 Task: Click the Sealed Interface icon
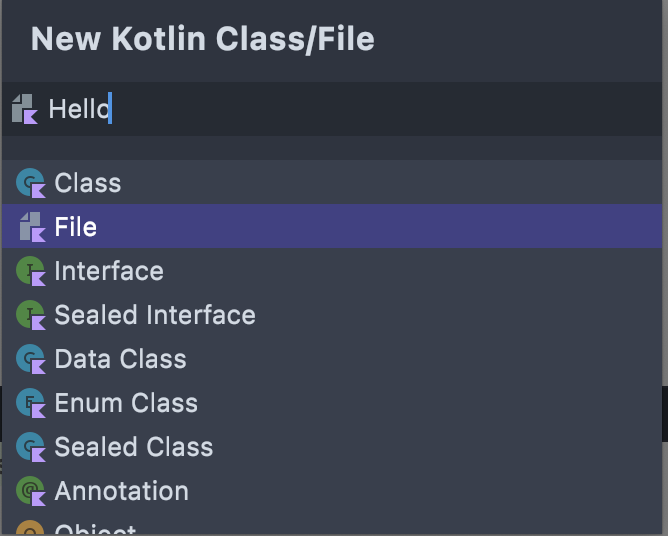point(31,315)
